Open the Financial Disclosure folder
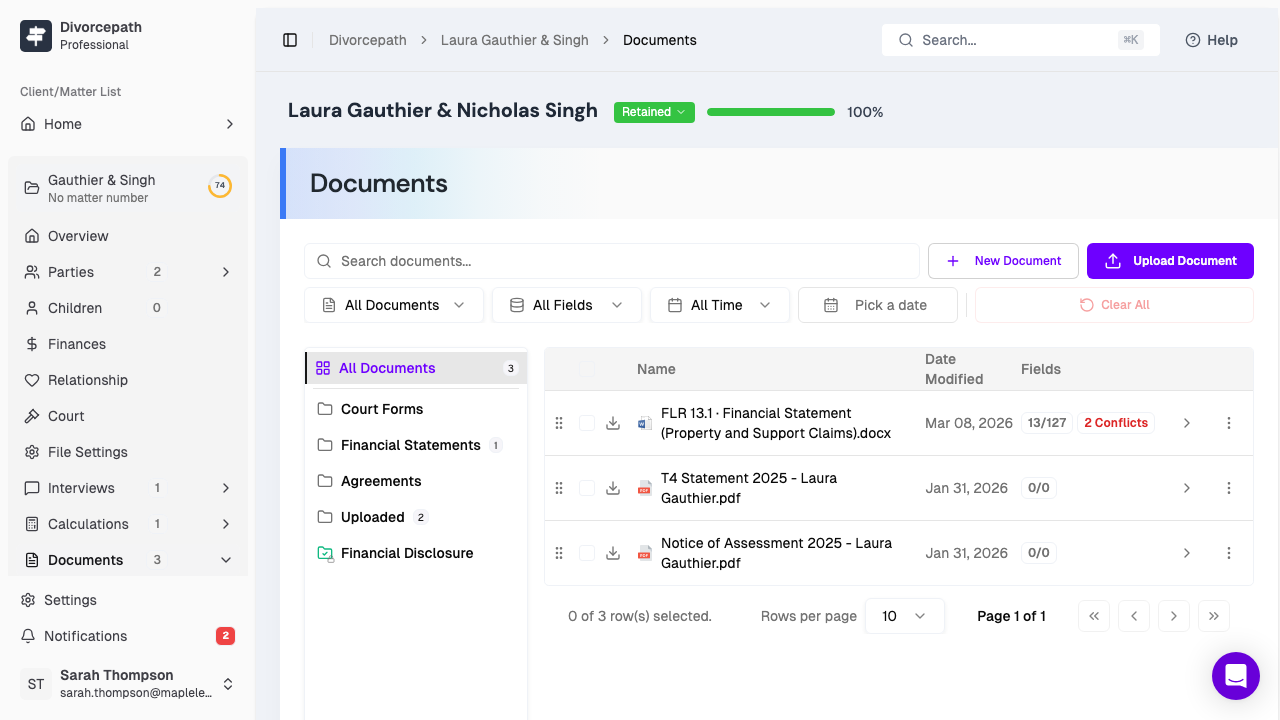Viewport: 1280px width, 720px height. 416,553
